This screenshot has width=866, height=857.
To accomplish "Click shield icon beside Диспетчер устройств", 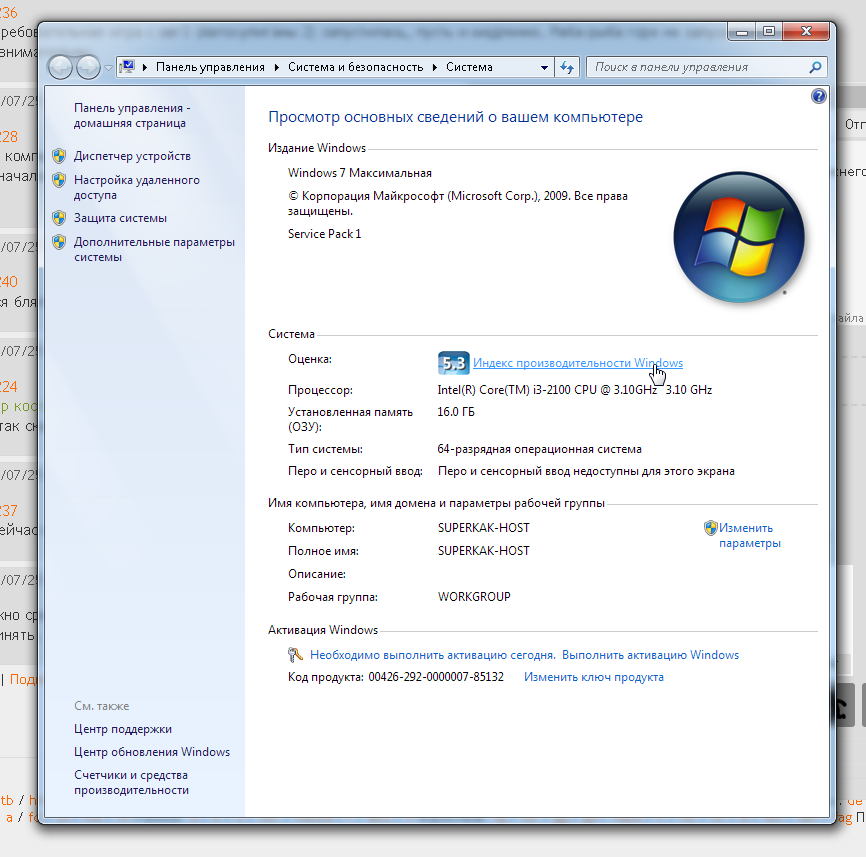I will click(59, 156).
